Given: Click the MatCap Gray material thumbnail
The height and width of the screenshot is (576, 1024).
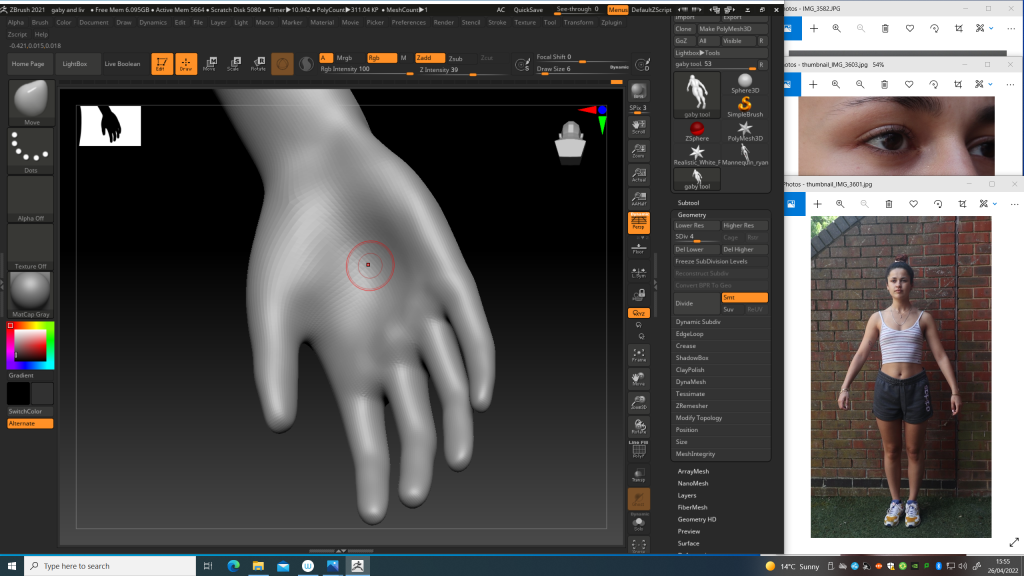Looking at the screenshot, I should tap(30, 294).
